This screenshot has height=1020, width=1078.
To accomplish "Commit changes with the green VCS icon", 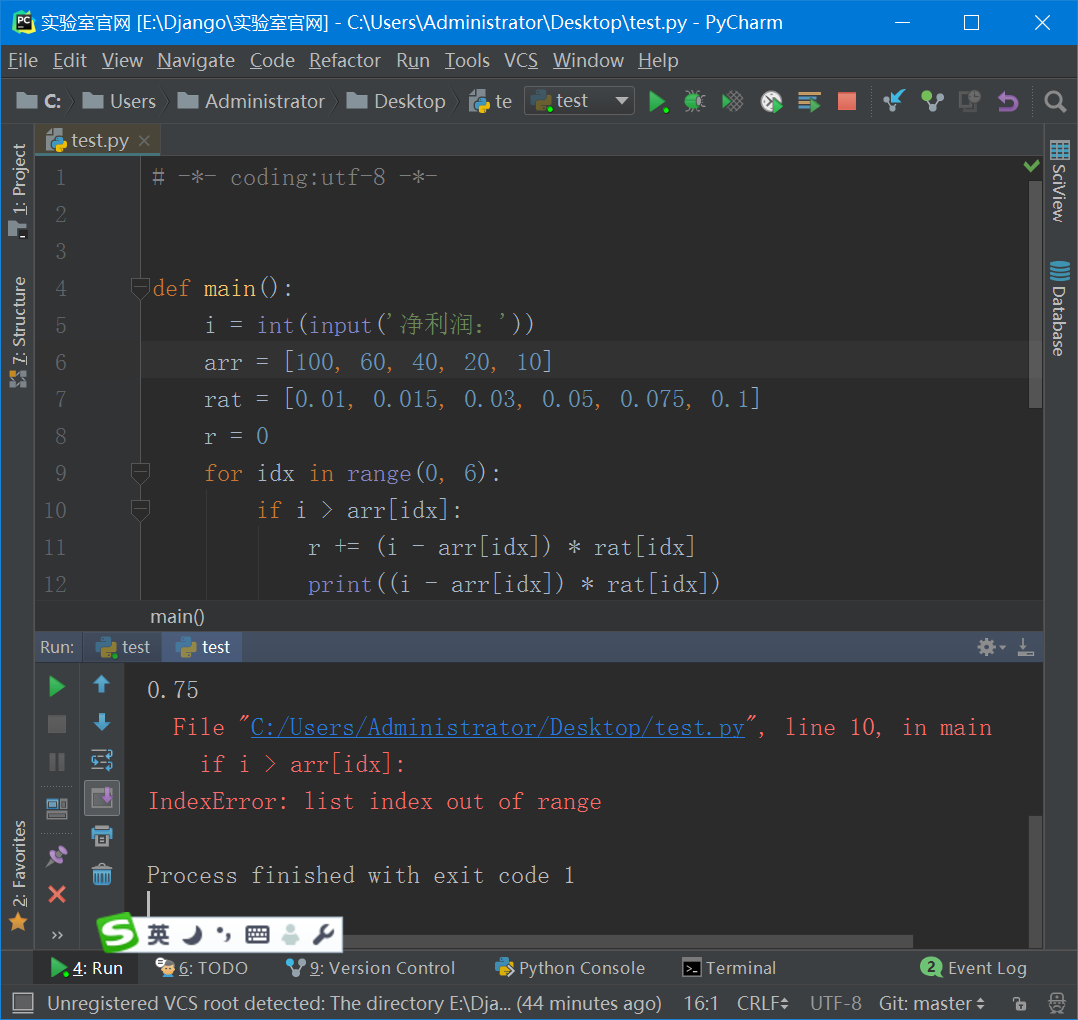I will (x=932, y=102).
